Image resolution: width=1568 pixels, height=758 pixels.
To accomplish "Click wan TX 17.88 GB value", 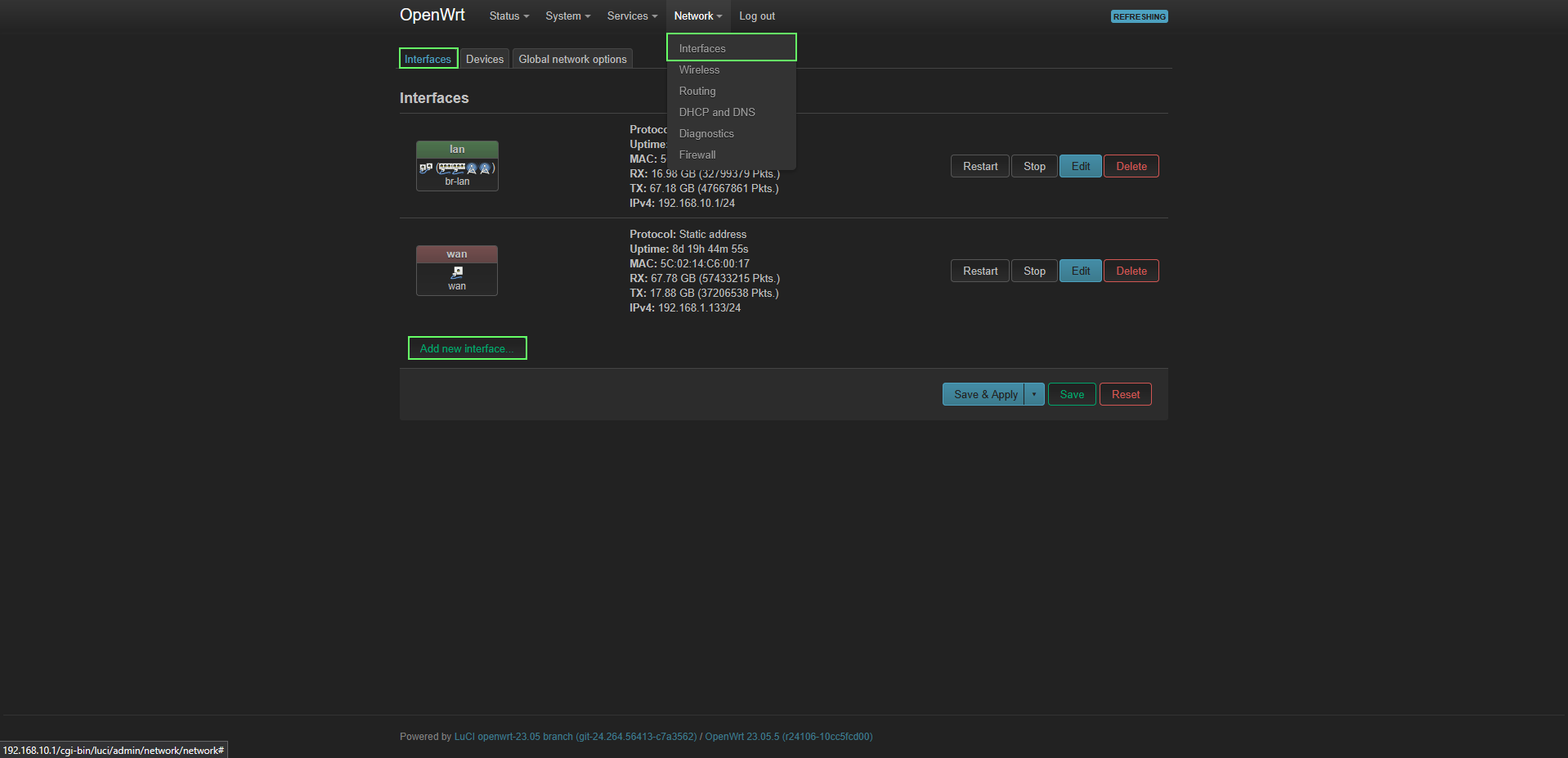I will point(704,293).
